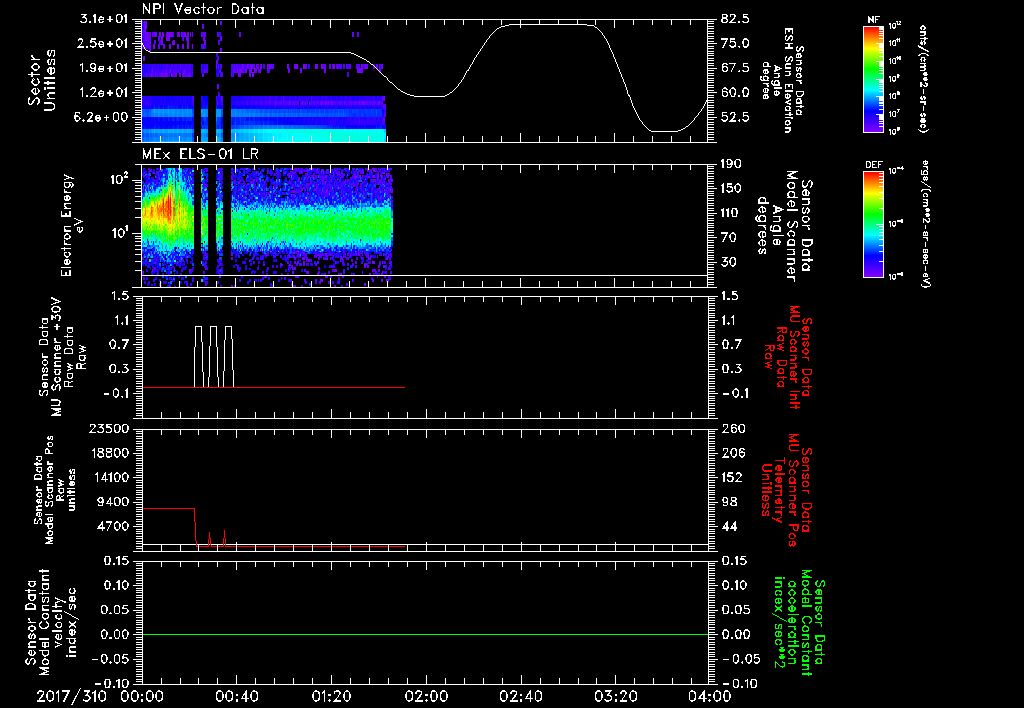
Task: Select the "NF" label above color bar
Action: pyautogui.click(x=873, y=20)
